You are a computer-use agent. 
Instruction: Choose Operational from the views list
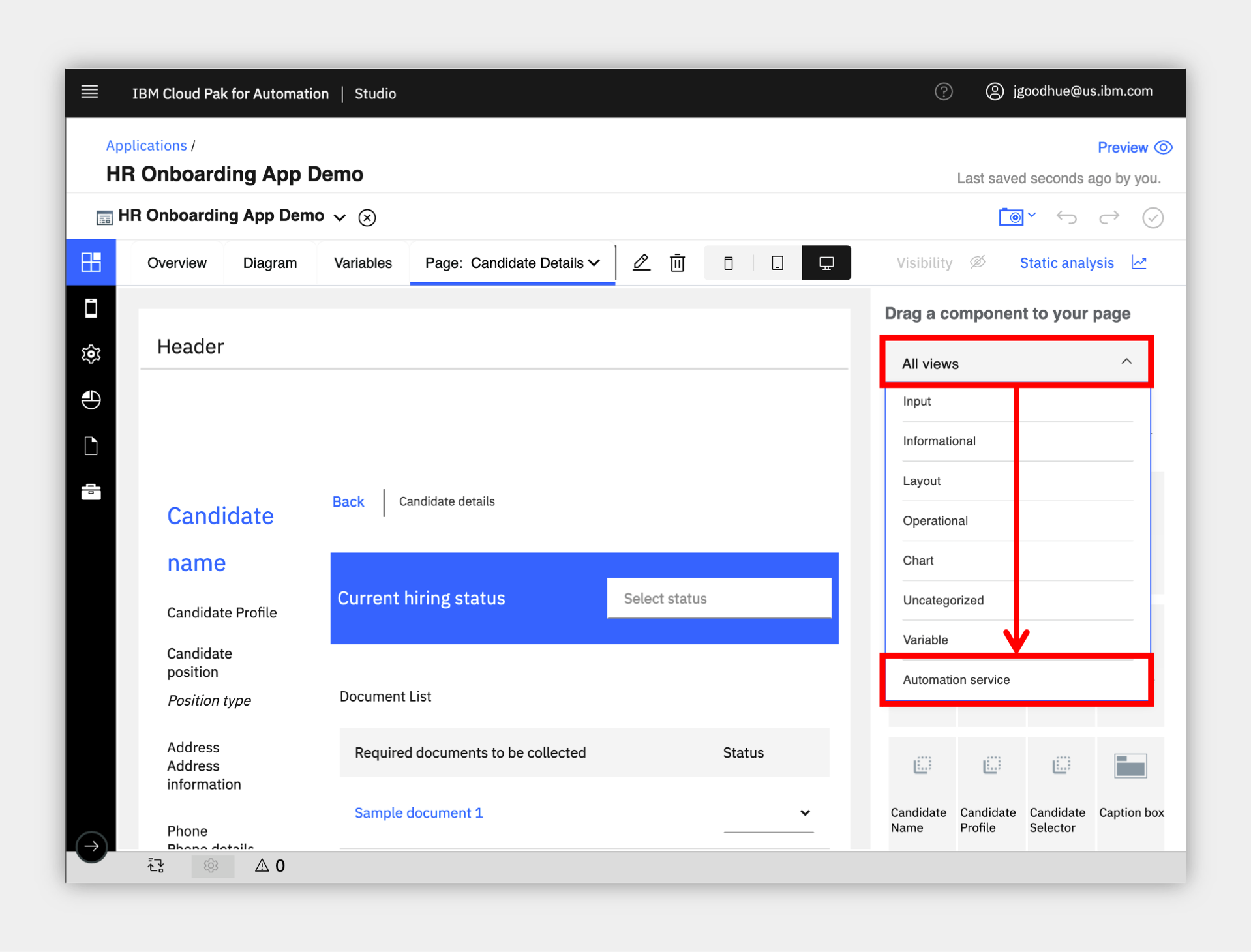click(x=1017, y=521)
